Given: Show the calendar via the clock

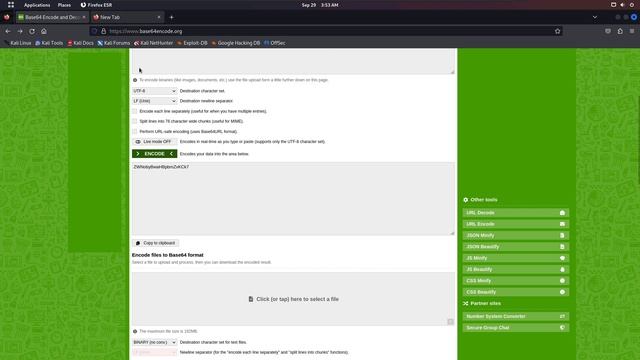Looking at the screenshot, I should pyautogui.click(x=320, y=5).
